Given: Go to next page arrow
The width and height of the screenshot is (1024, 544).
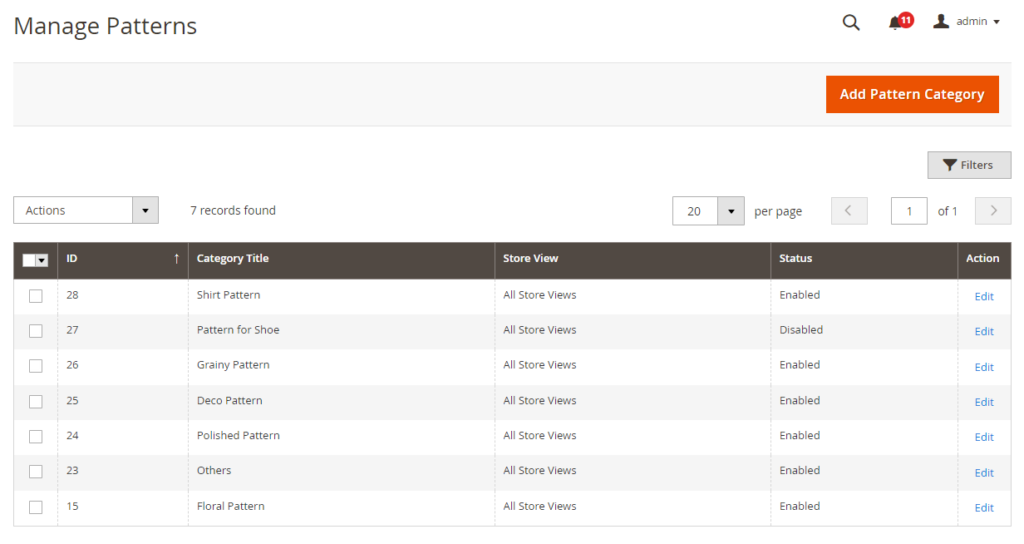Looking at the screenshot, I should [993, 211].
